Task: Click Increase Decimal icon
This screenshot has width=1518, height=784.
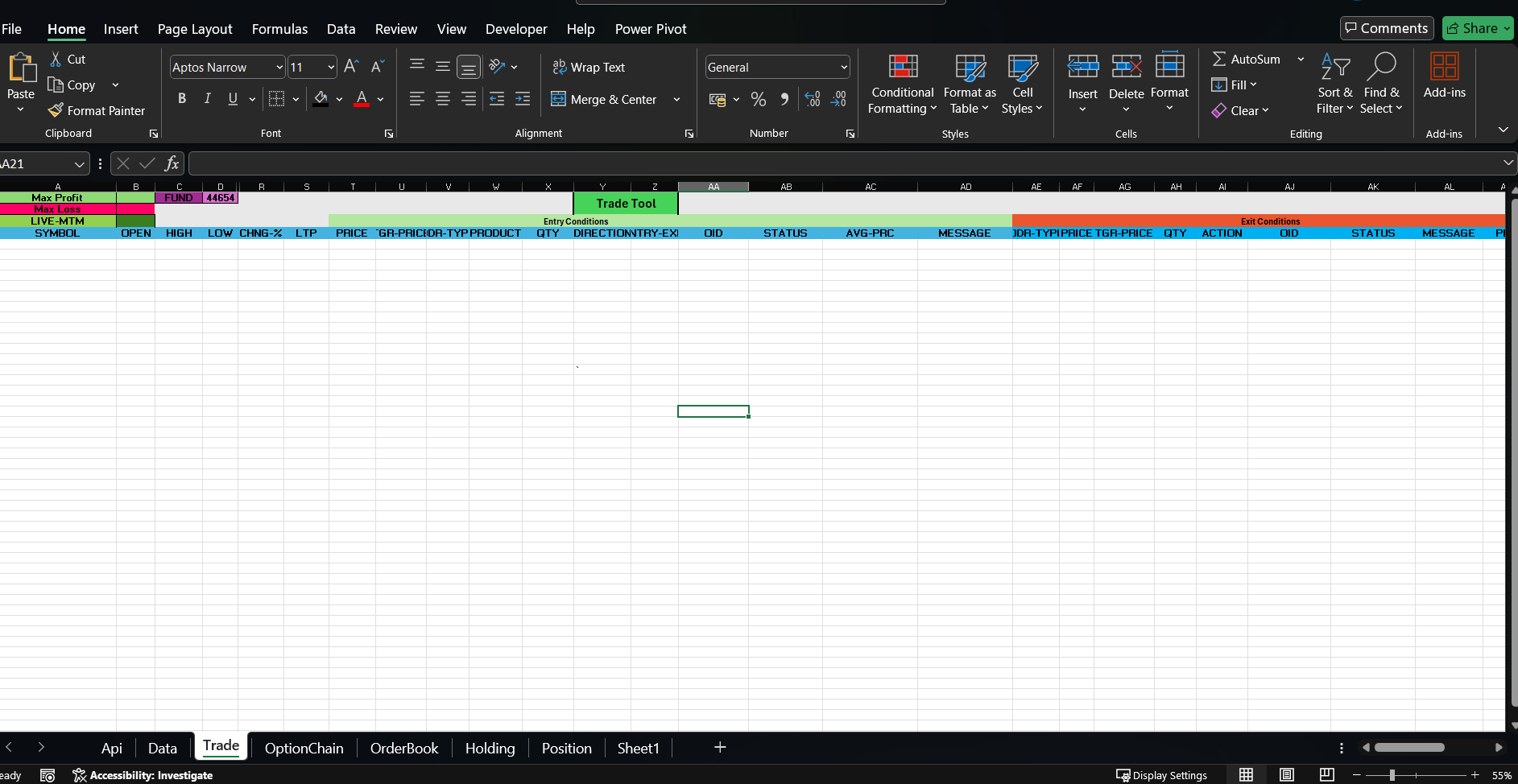Action: coord(813,99)
